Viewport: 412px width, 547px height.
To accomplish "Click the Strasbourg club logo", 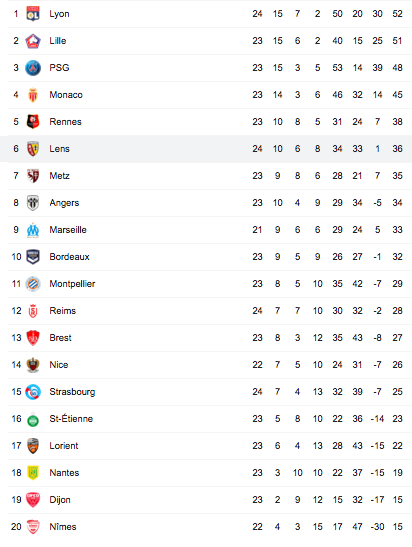I will pyautogui.click(x=33, y=392).
